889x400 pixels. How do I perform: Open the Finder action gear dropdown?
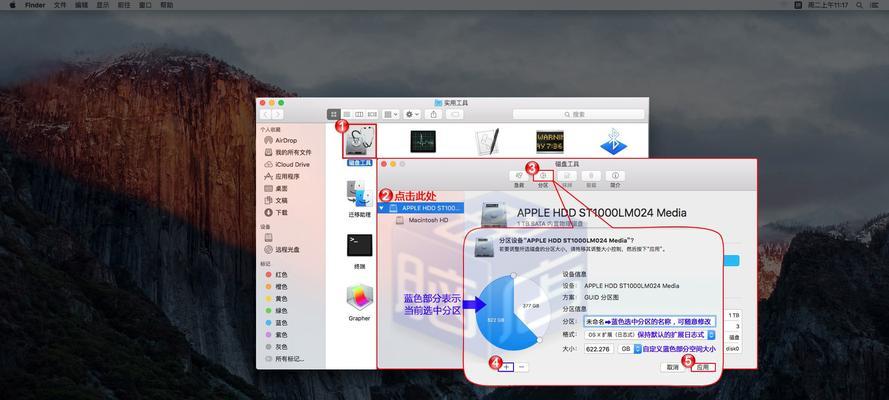412,114
